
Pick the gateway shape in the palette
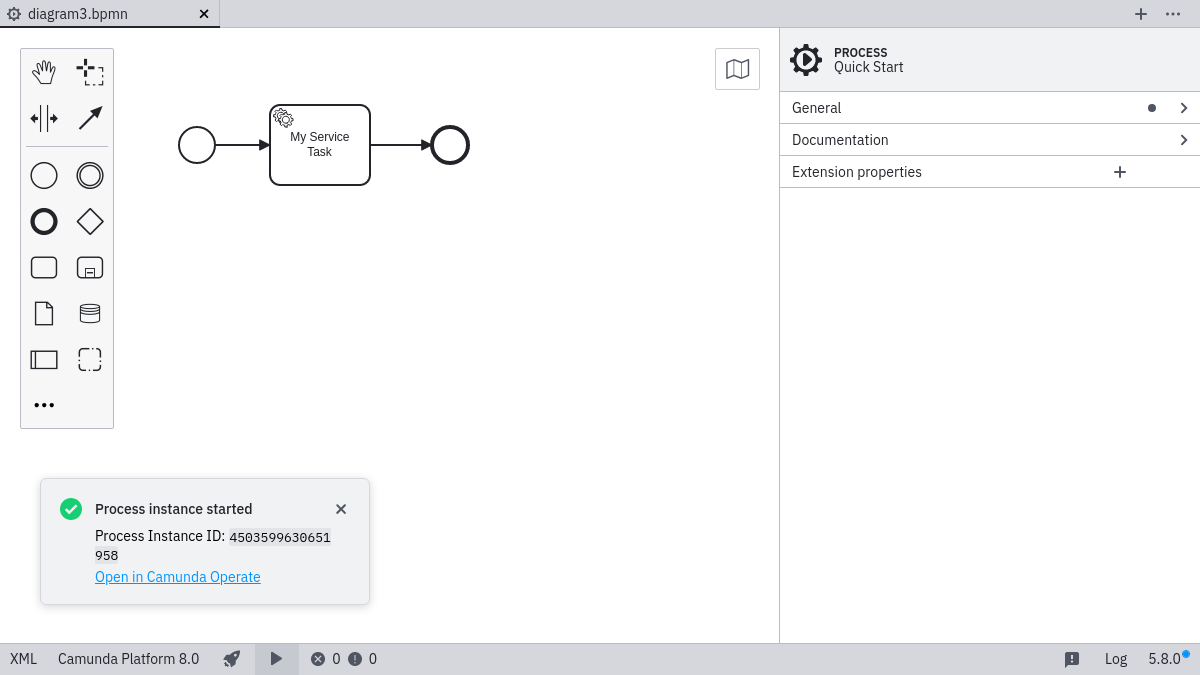(x=90, y=221)
